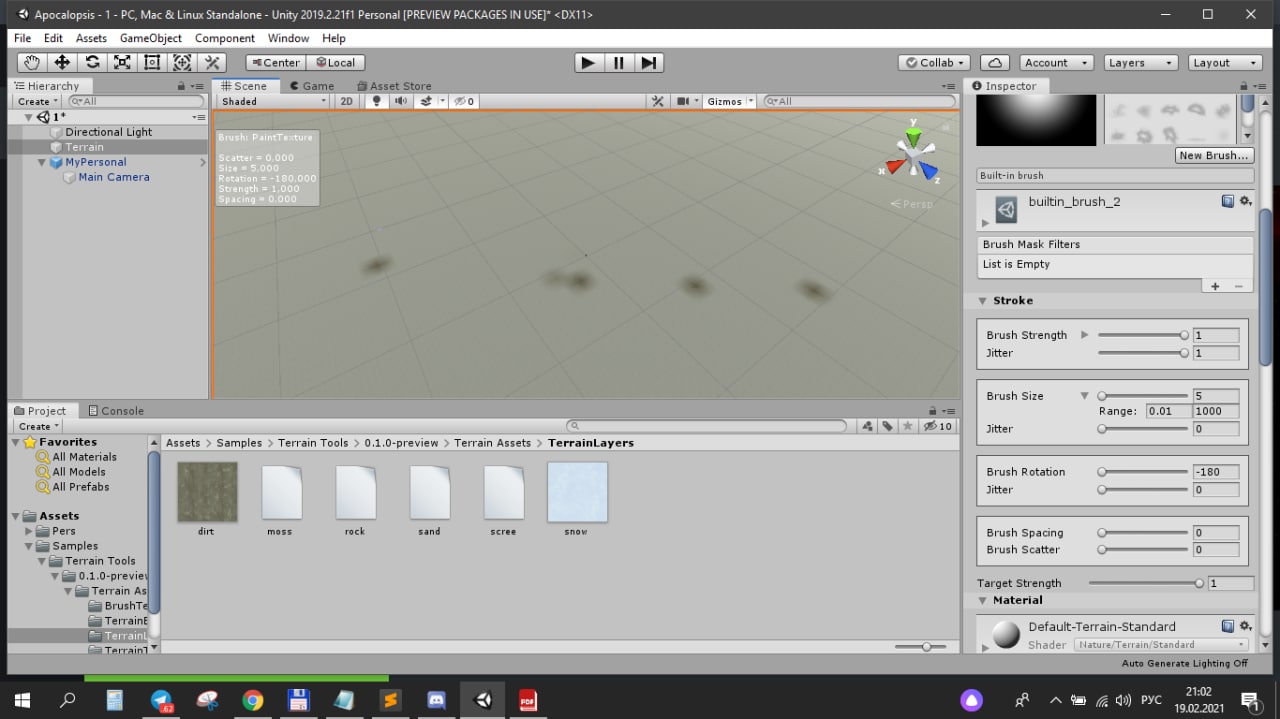Open the Gizmos dropdown
The width and height of the screenshot is (1280, 719).
[x=730, y=101]
